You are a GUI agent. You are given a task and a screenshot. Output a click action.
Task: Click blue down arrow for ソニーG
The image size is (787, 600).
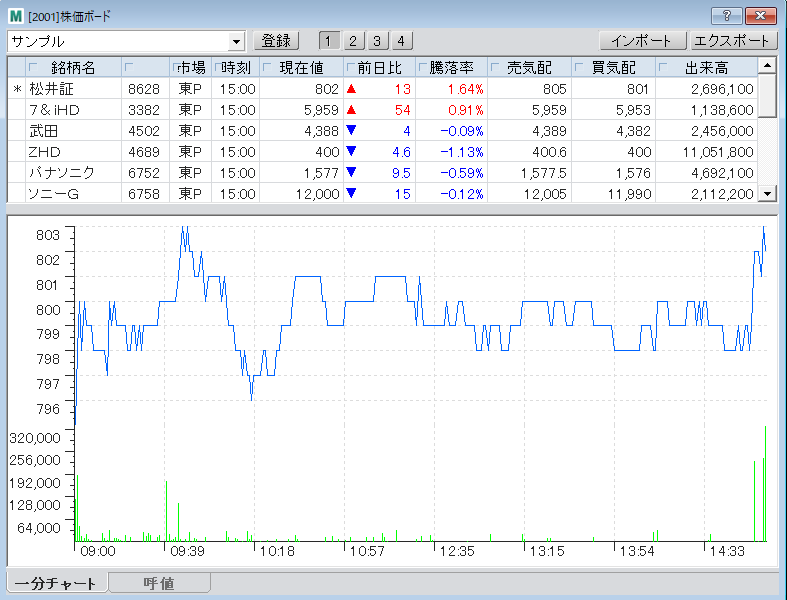click(x=350, y=194)
